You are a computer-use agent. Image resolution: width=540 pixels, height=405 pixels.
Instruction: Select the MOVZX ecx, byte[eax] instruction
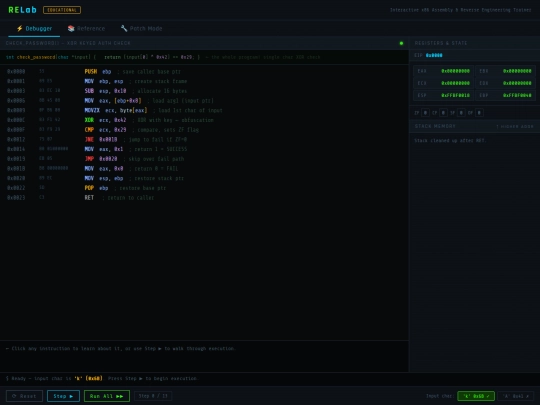point(204,110)
